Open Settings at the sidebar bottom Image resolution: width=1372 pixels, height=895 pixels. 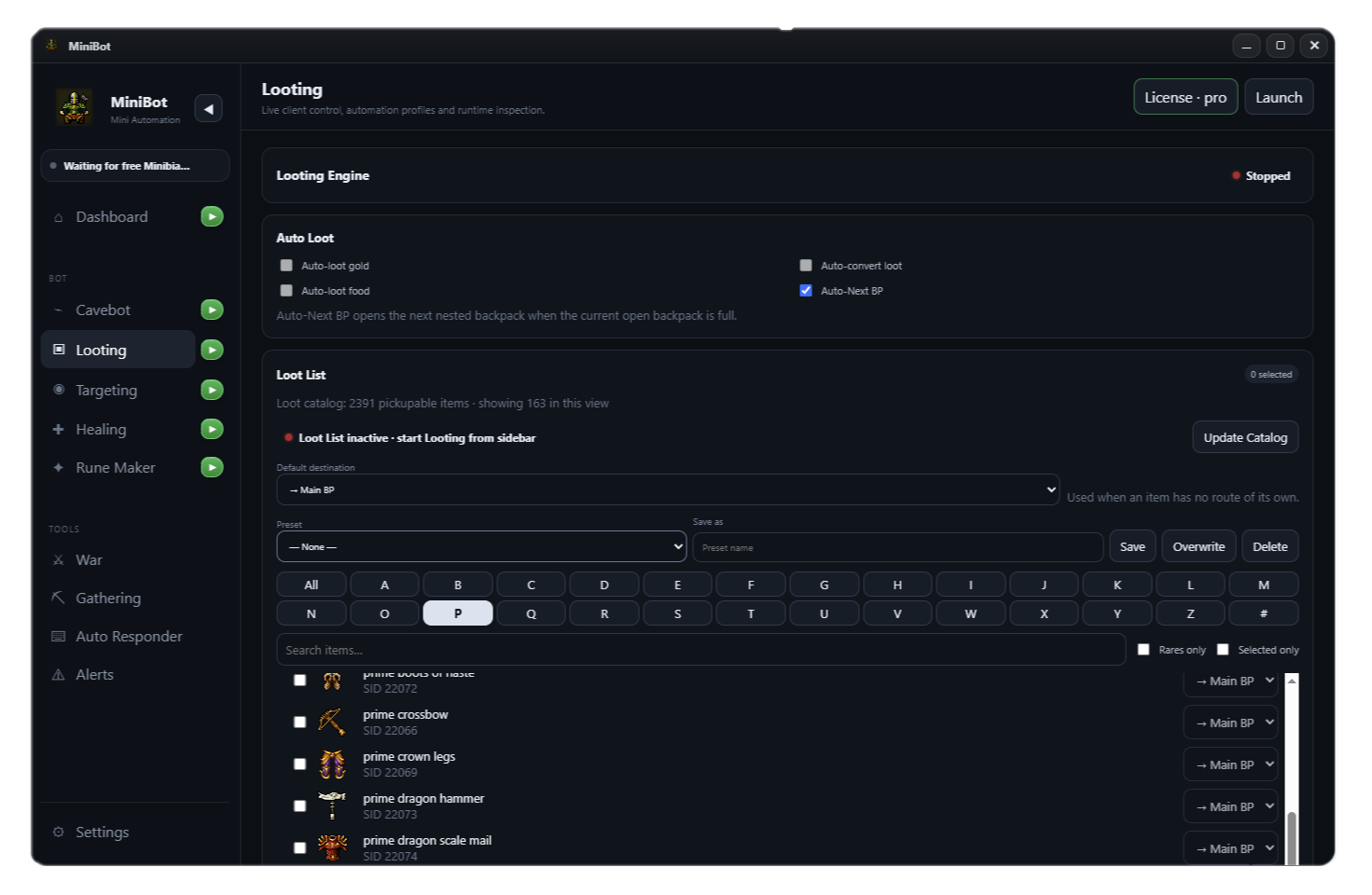pyautogui.click(x=135, y=832)
